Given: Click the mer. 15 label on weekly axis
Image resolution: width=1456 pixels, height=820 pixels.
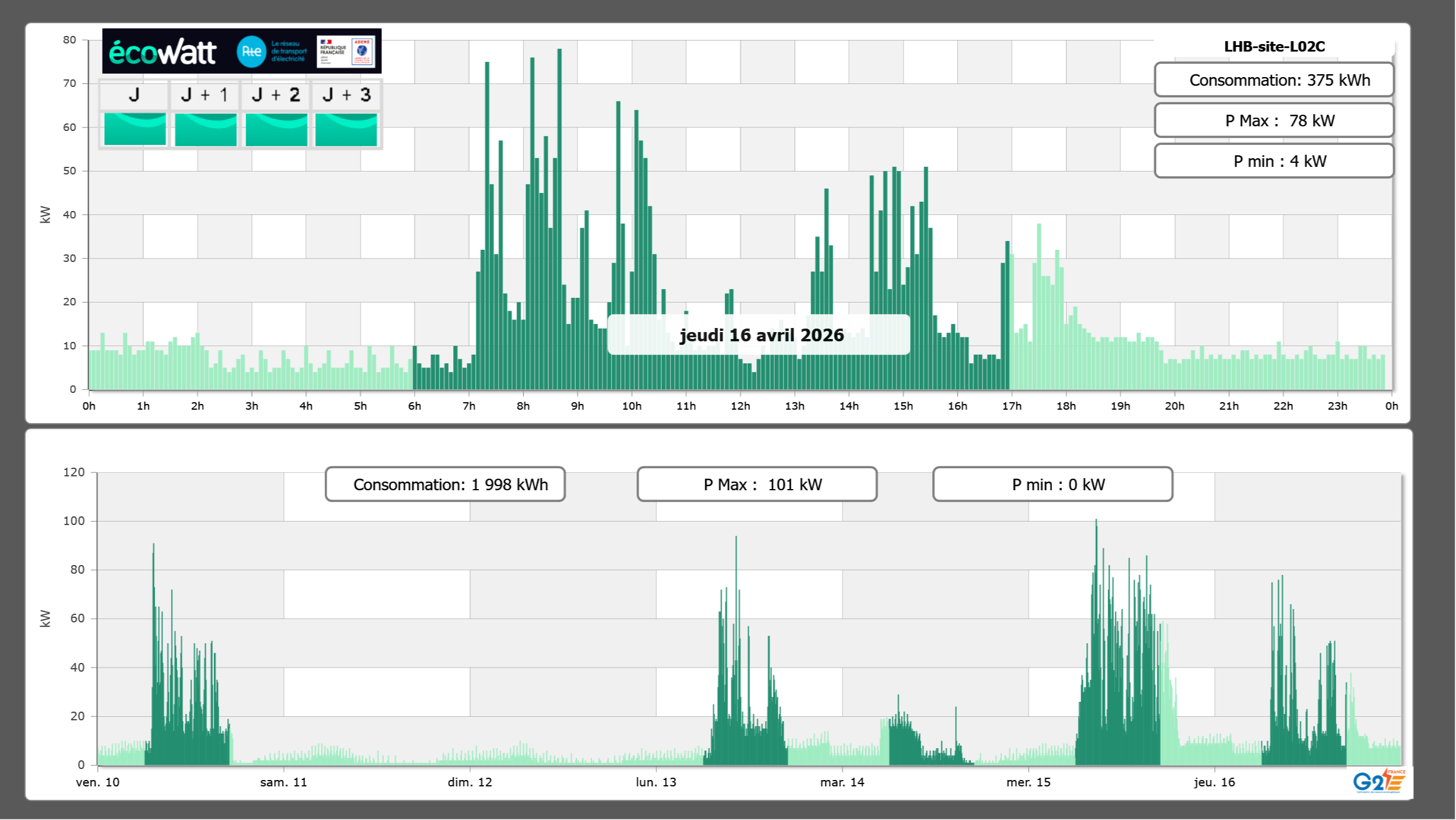Looking at the screenshot, I should (1028, 782).
